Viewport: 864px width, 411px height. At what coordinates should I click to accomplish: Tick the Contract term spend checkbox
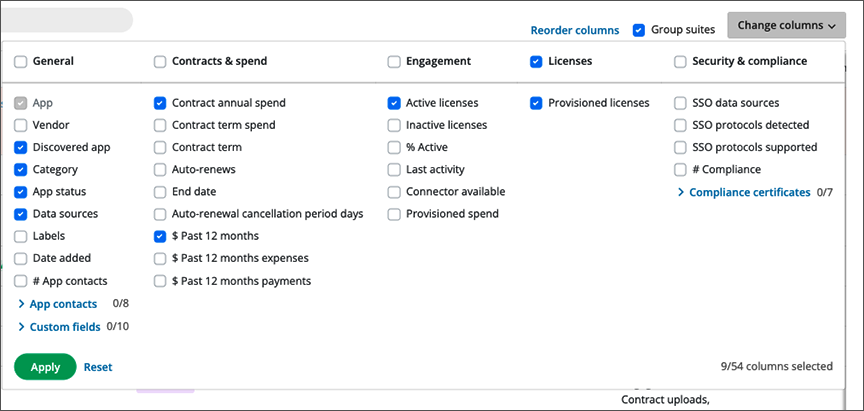click(160, 125)
